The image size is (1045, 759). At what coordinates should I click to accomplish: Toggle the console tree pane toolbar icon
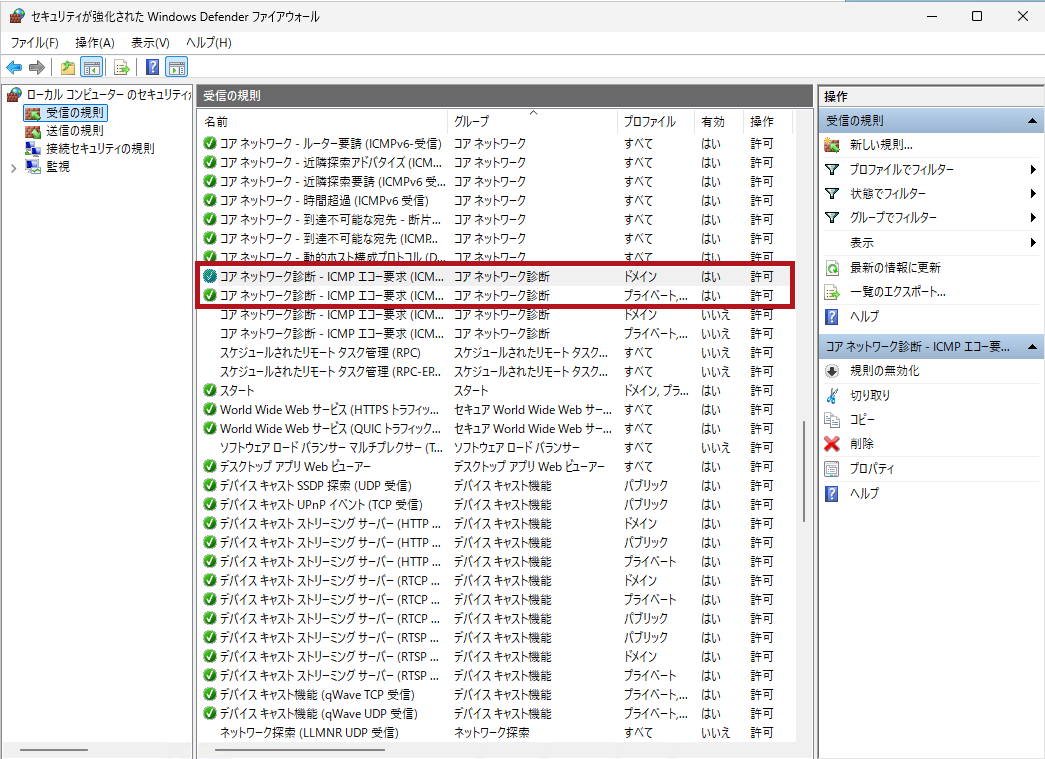tap(91, 67)
